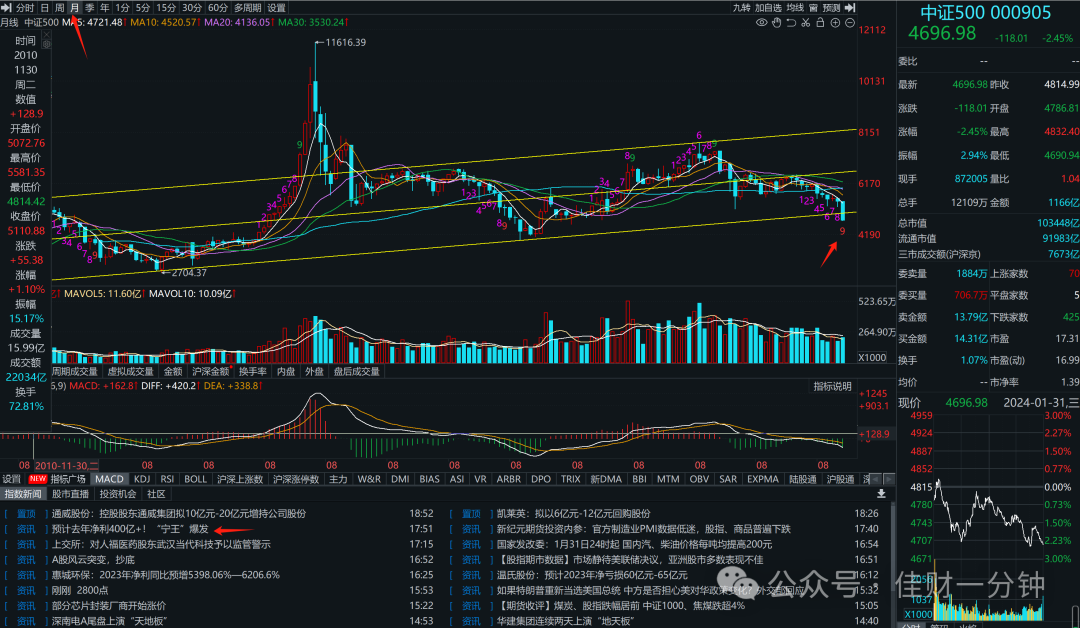Select the DMI indicator tab
The width and height of the screenshot is (1080, 628).
tap(400, 479)
